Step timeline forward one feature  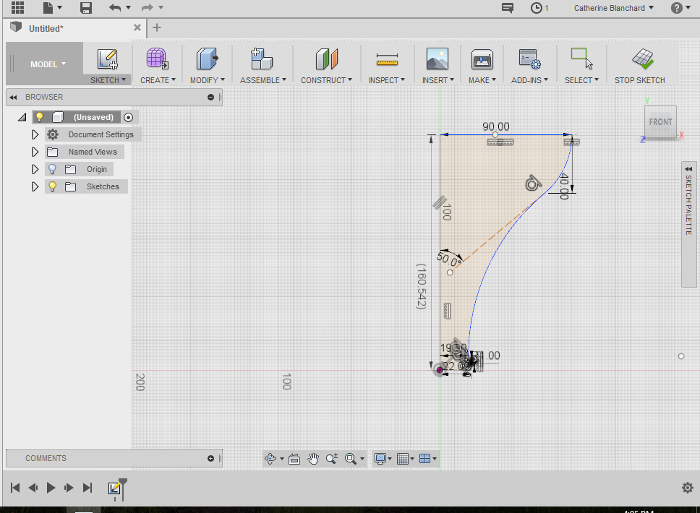(68, 488)
